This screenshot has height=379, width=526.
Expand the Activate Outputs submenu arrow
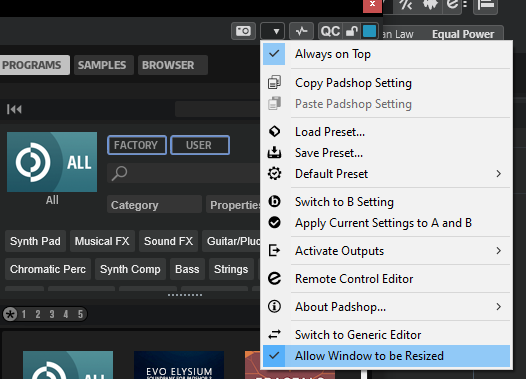pyautogui.click(x=499, y=251)
